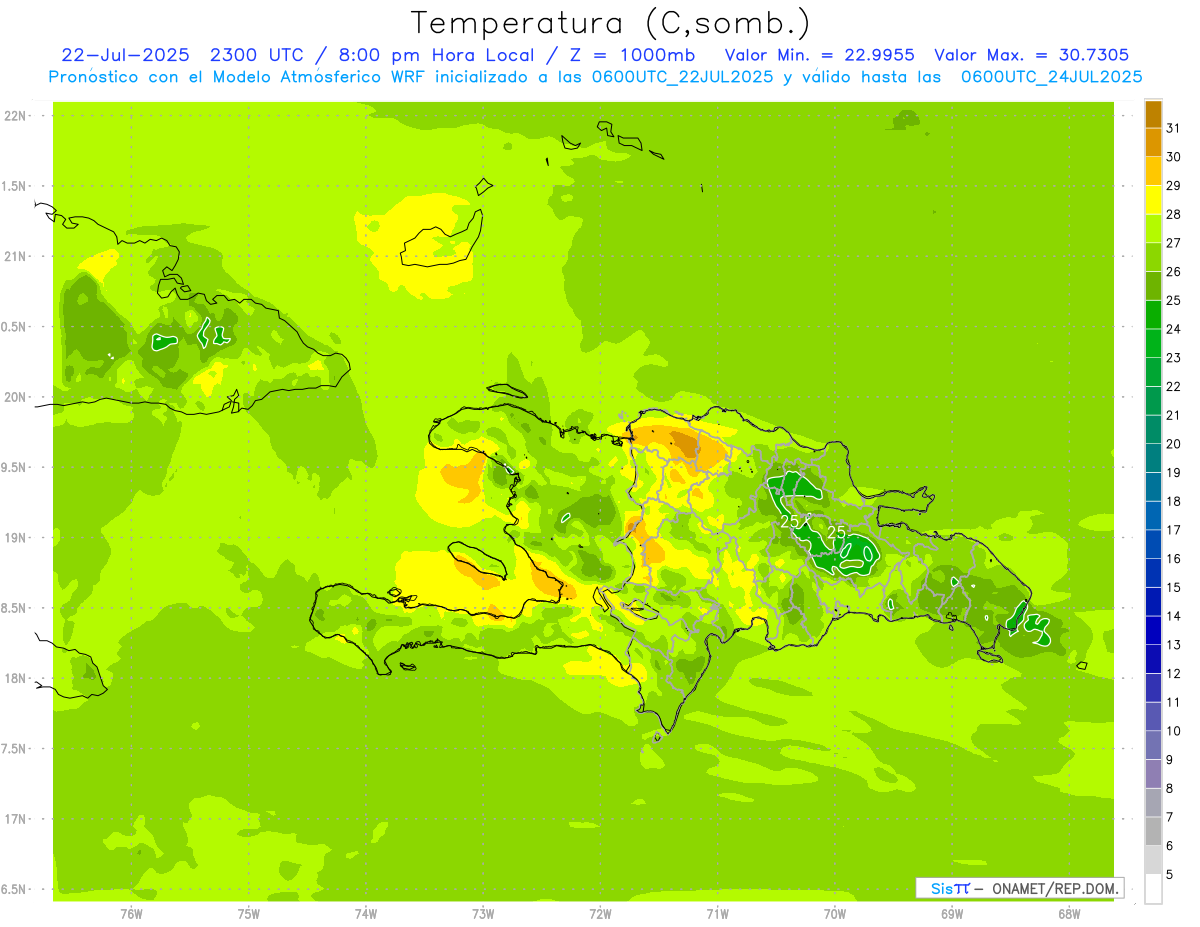Click the '19N' latitude axis label
Image resolution: width=1200 pixels, height=927 pixels.
pos(15,538)
